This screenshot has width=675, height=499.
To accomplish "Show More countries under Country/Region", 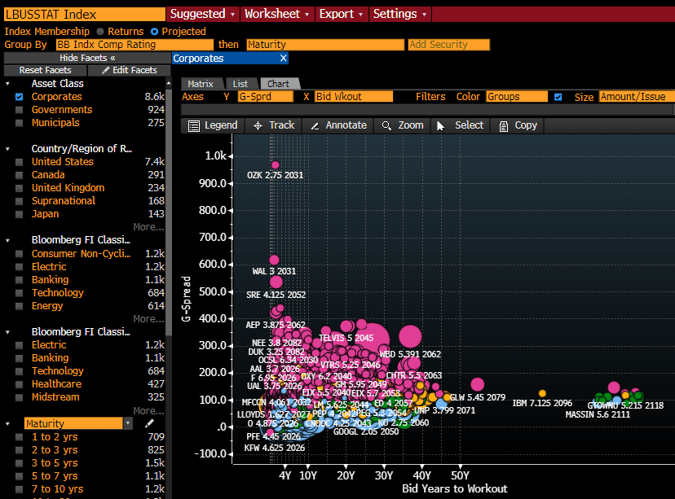I will click(x=149, y=227).
